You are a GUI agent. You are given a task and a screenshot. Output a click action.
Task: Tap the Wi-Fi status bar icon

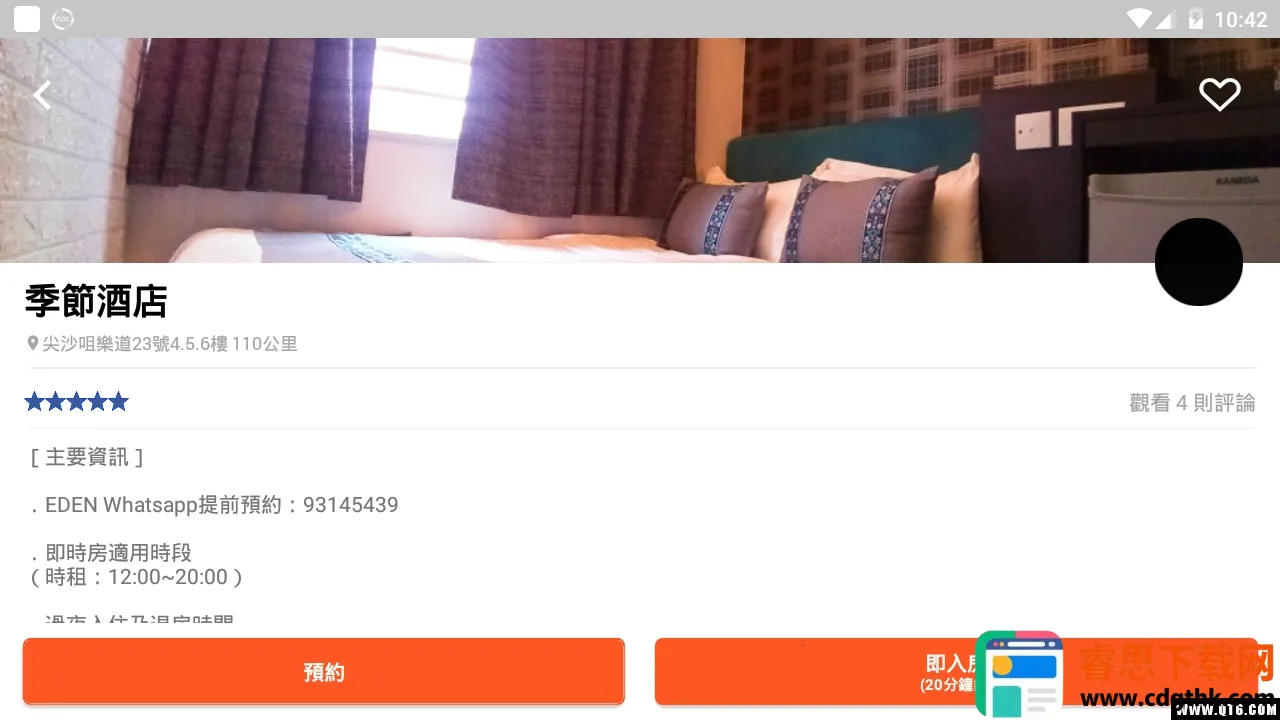1139,18
